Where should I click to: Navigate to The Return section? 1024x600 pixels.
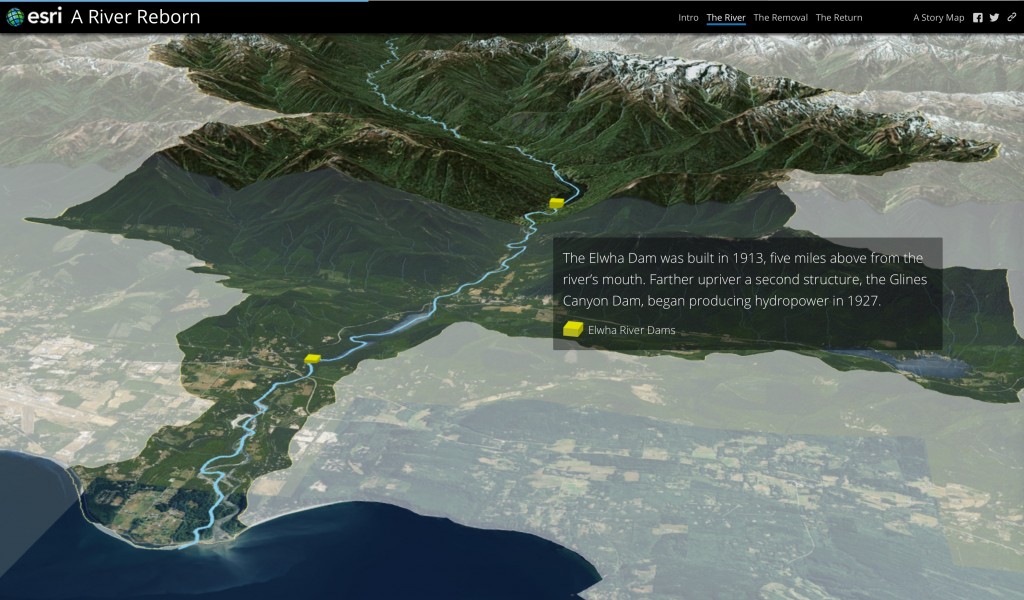click(x=839, y=18)
